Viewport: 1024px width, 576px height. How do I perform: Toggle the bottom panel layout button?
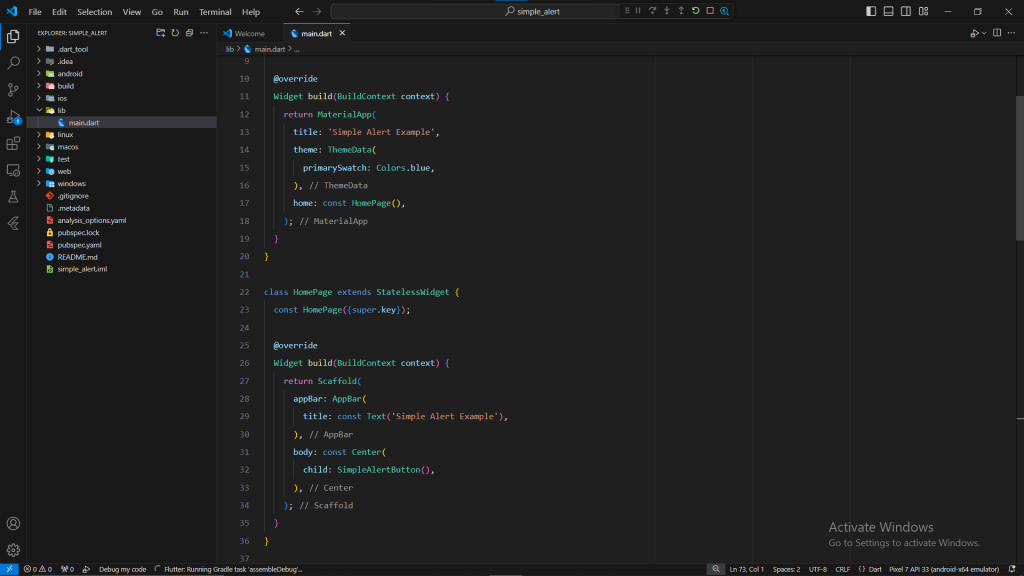888,11
